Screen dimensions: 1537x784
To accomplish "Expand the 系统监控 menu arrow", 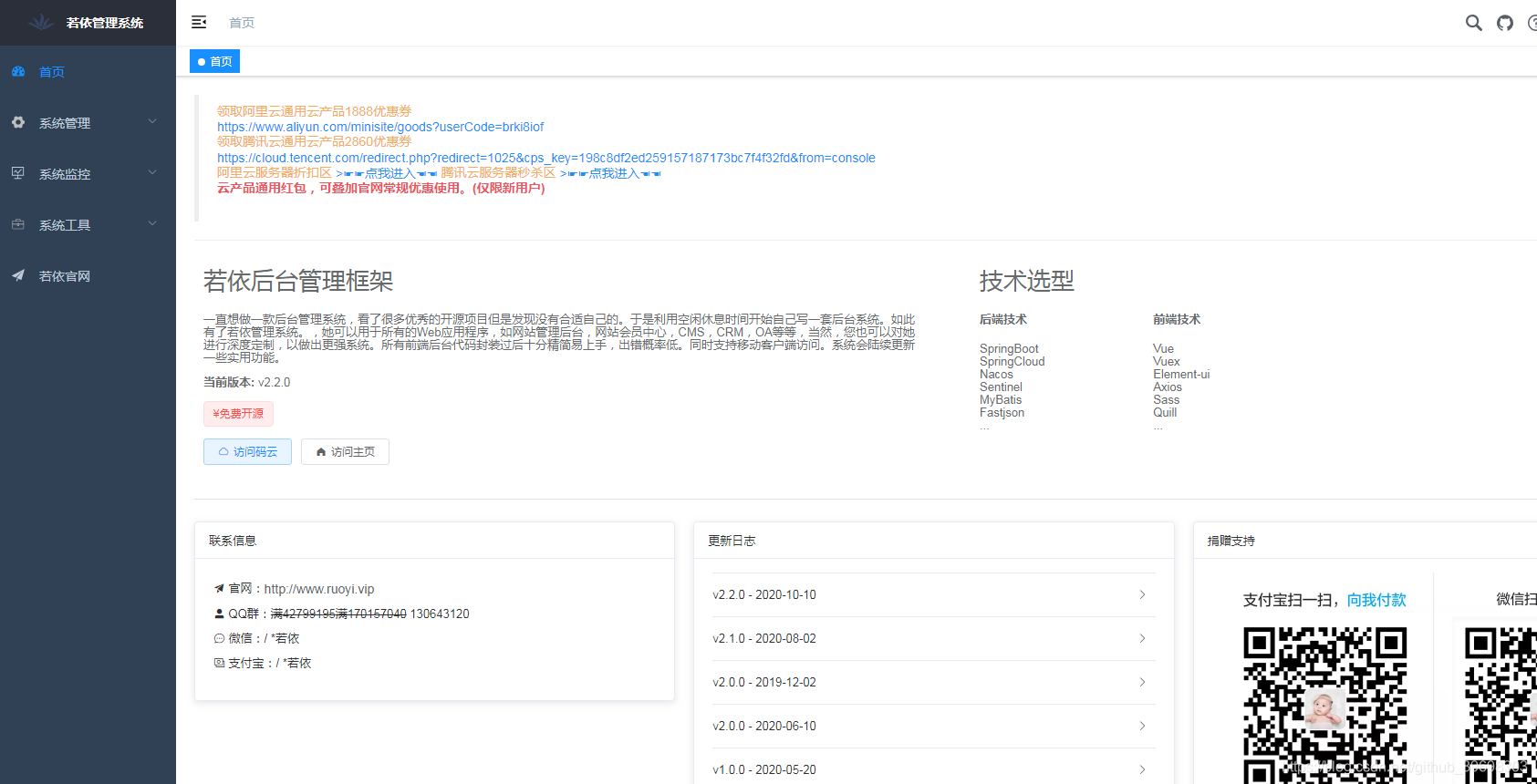I will click(x=152, y=172).
